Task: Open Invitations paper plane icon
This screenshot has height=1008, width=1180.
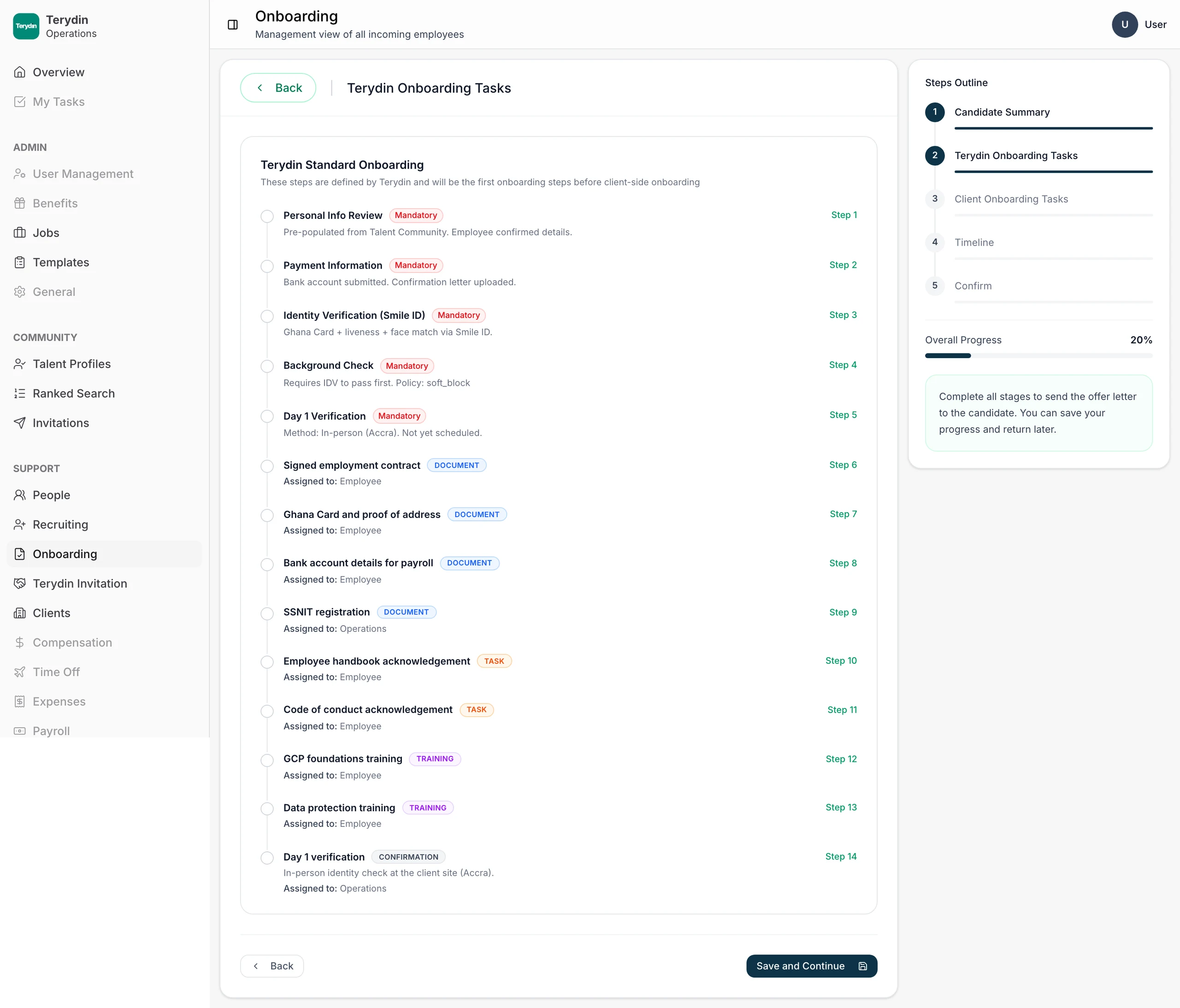Action: [x=20, y=423]
